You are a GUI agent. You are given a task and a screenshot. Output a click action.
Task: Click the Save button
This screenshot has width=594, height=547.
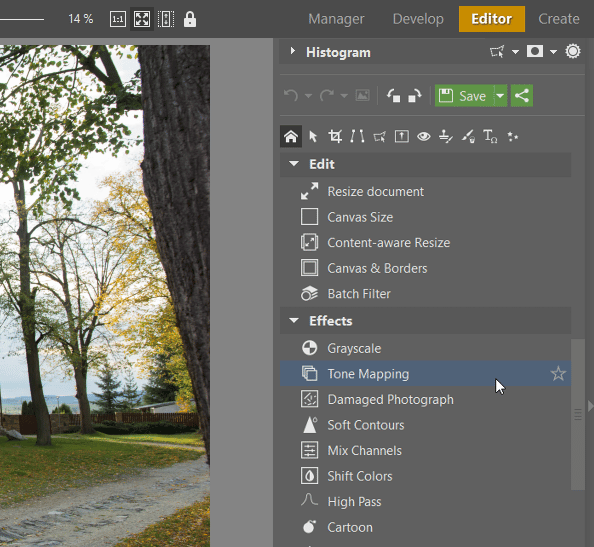tap(464, 95)
